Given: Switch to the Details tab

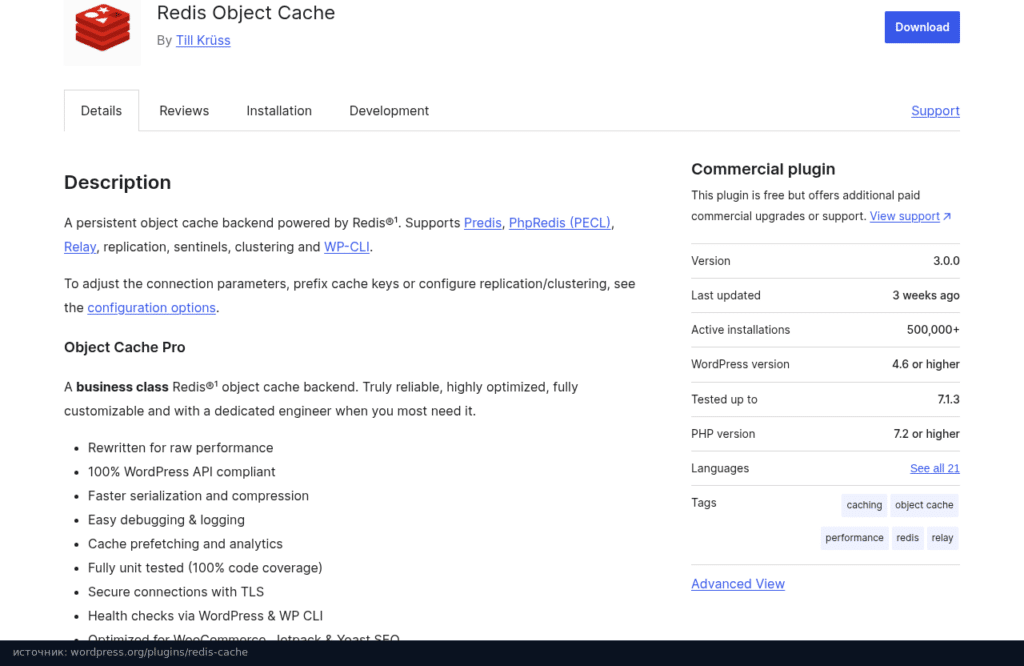Looking at the screenshot, I should (x=101, y=111).
